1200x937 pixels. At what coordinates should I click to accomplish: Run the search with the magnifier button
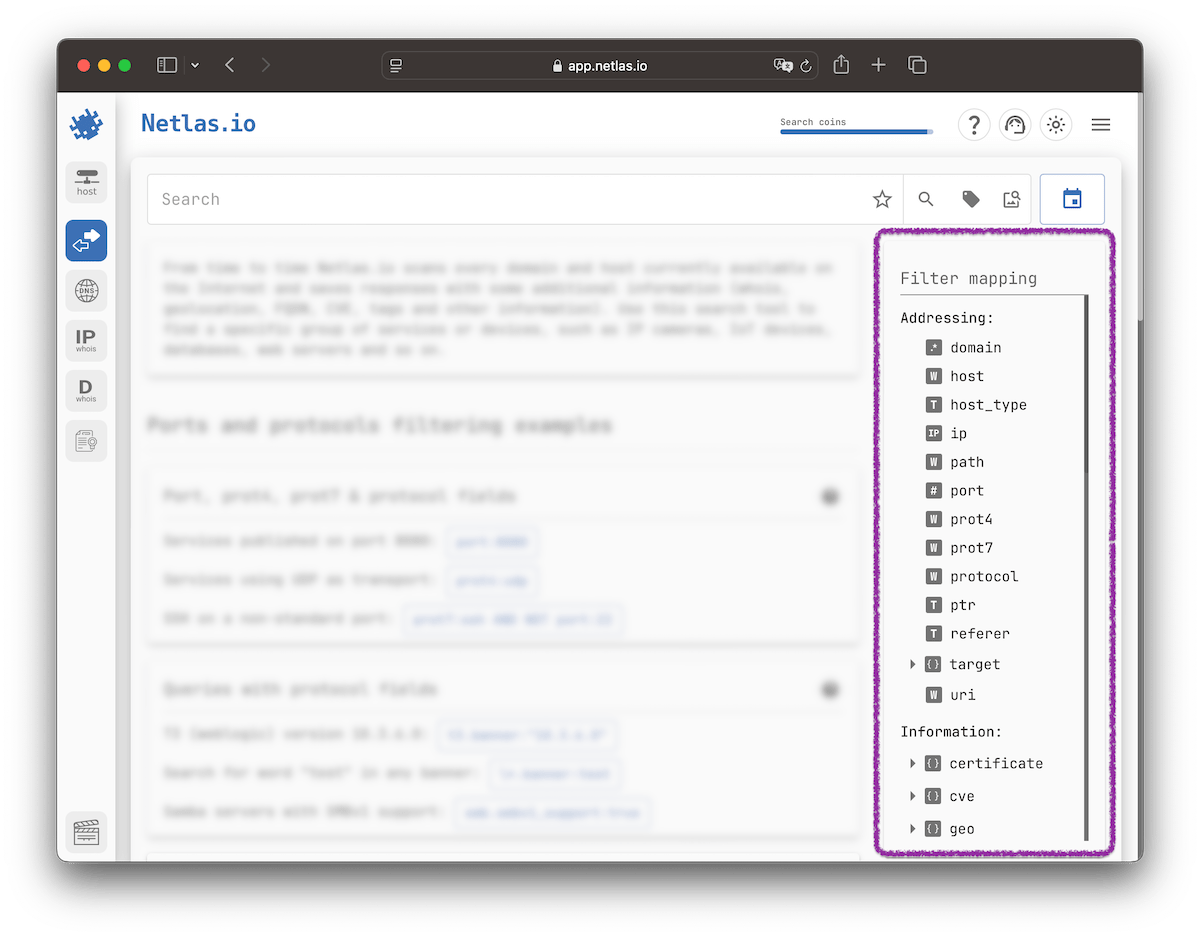tap(926, 199)
